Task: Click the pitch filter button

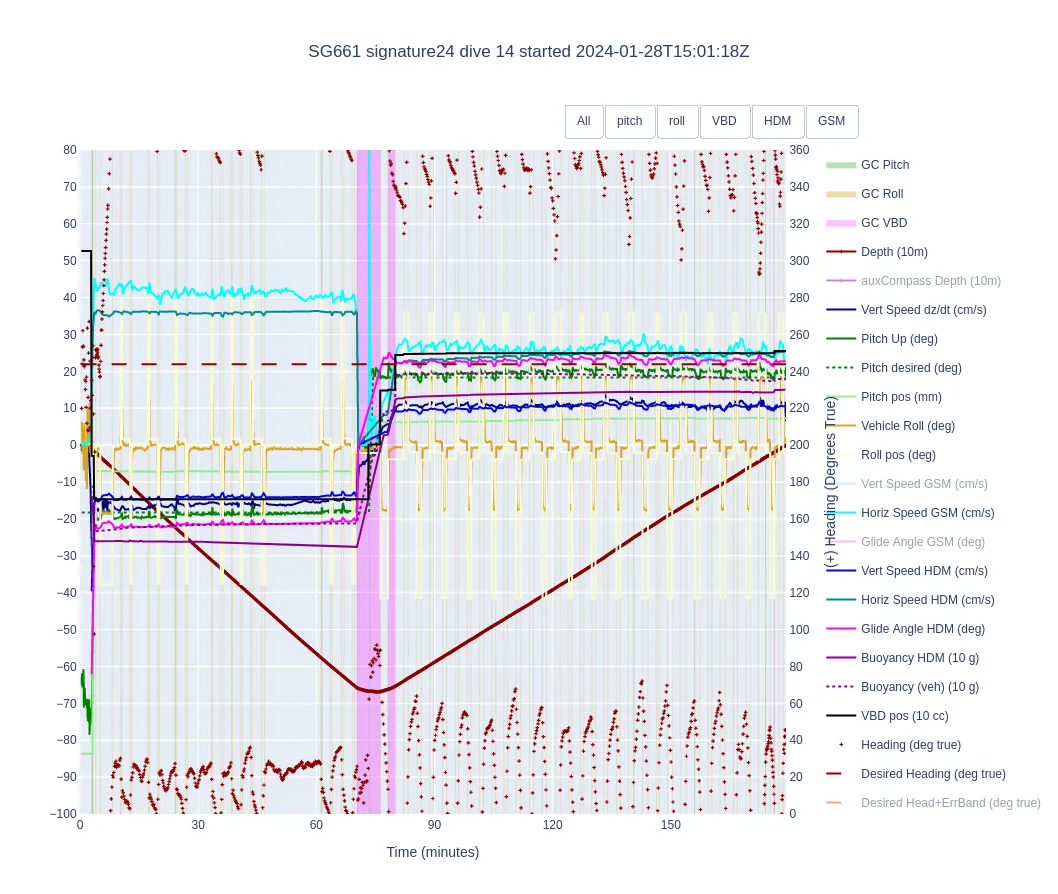Action: pos(630,122)
